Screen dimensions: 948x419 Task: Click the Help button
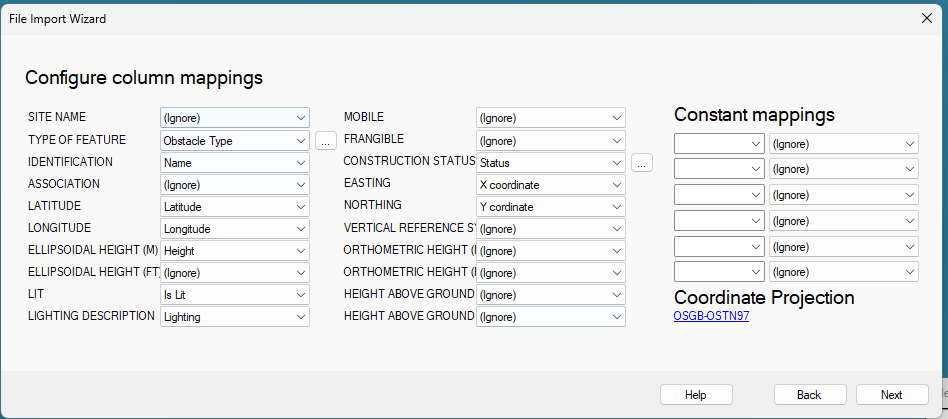pyautogui.click(x=696, y=395)
